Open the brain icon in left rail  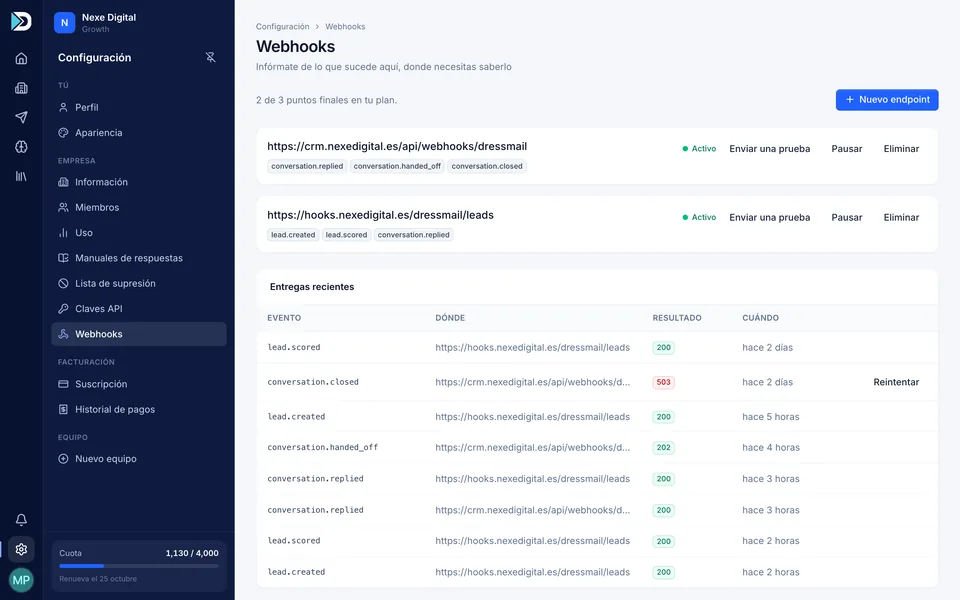point(21,146)
